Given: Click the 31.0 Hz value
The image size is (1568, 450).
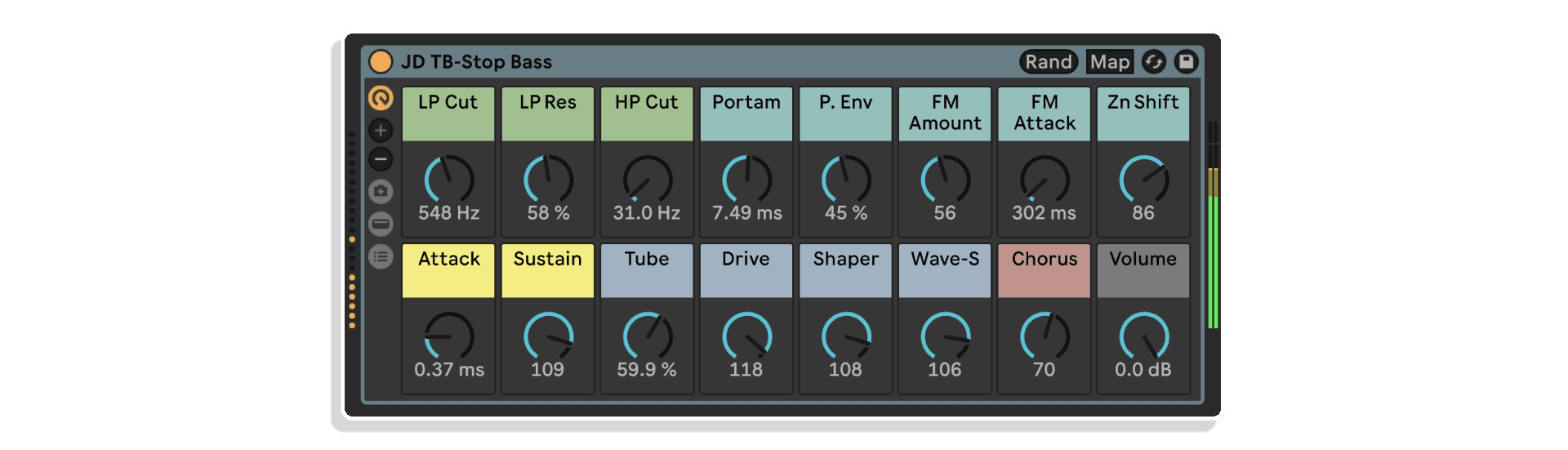Looking at the screenshot, I should [x=647, y=213].
